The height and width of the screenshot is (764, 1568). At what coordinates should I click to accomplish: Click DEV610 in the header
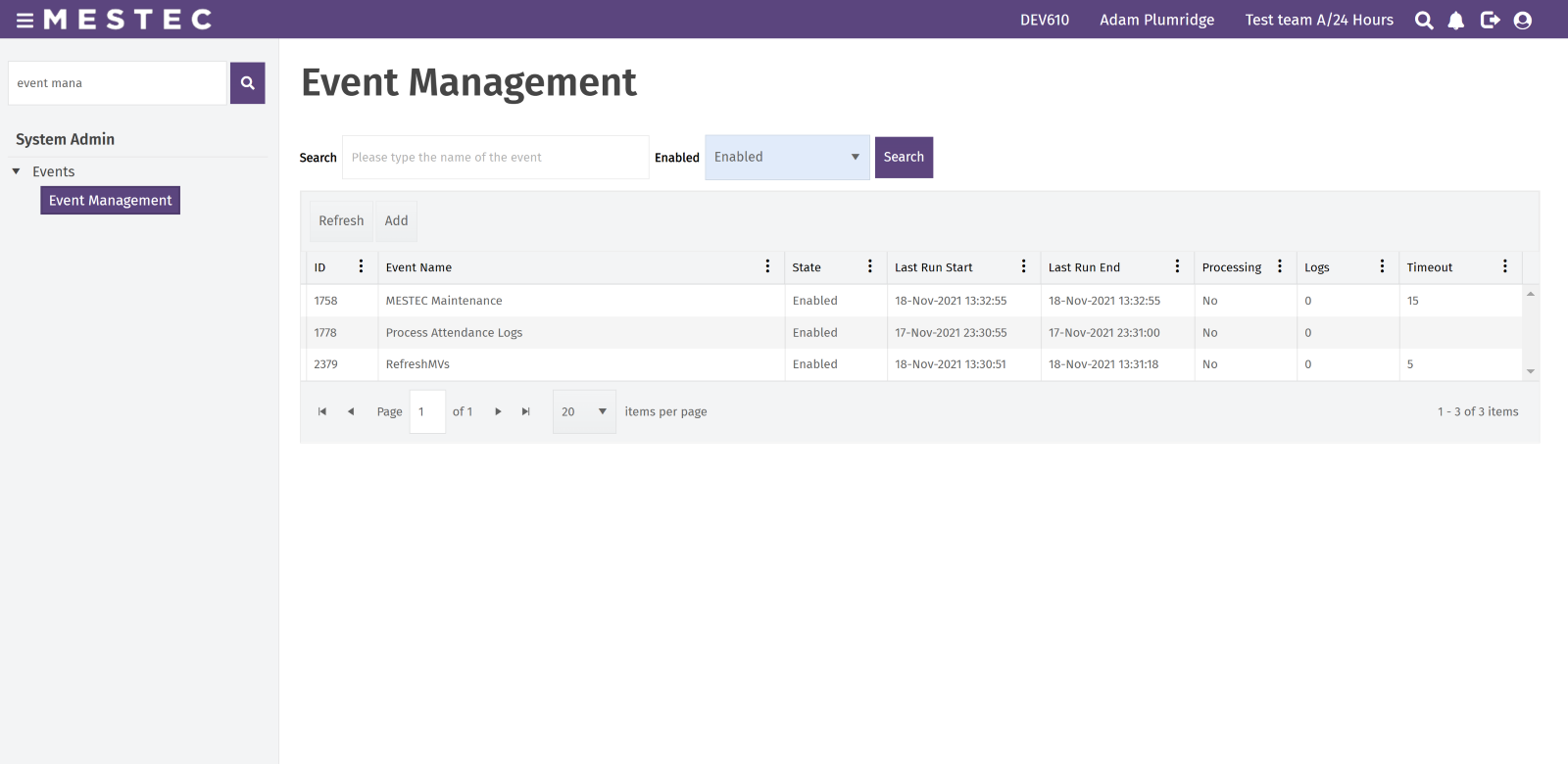point(1045,20)
